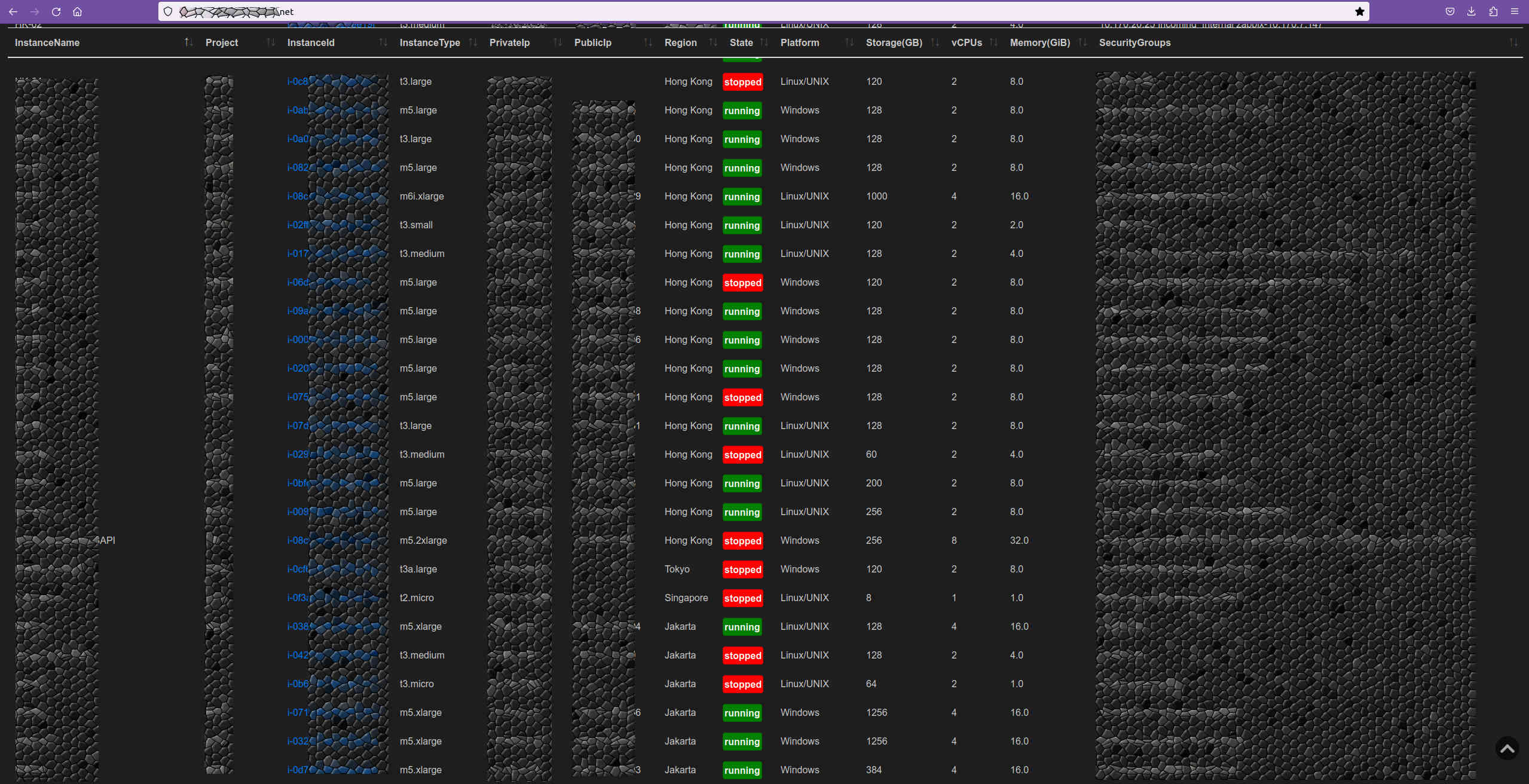This screenshot has width=1529, height=784.
Task: Go to the browser home page icon
Action: point(77,11)
